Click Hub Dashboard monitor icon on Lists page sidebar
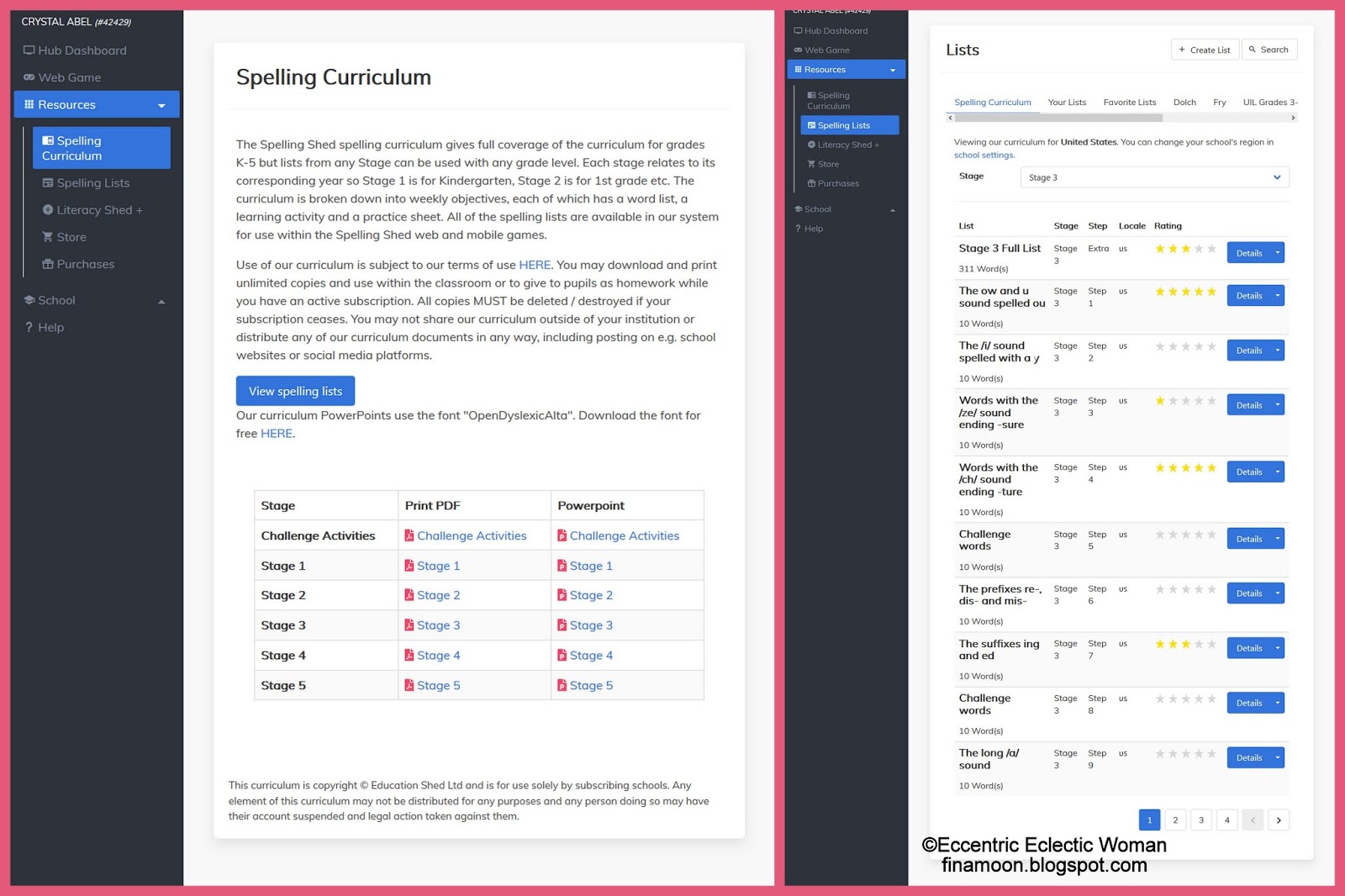The width and height of the screenshot is (1345, 896). click(x=798, y=31)
